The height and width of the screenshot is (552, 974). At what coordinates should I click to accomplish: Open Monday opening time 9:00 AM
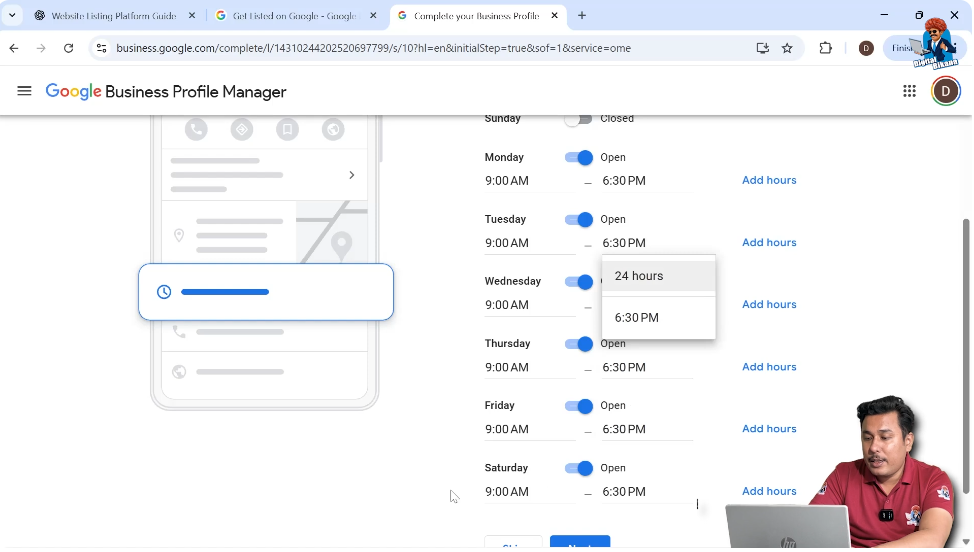coord(530,181)
